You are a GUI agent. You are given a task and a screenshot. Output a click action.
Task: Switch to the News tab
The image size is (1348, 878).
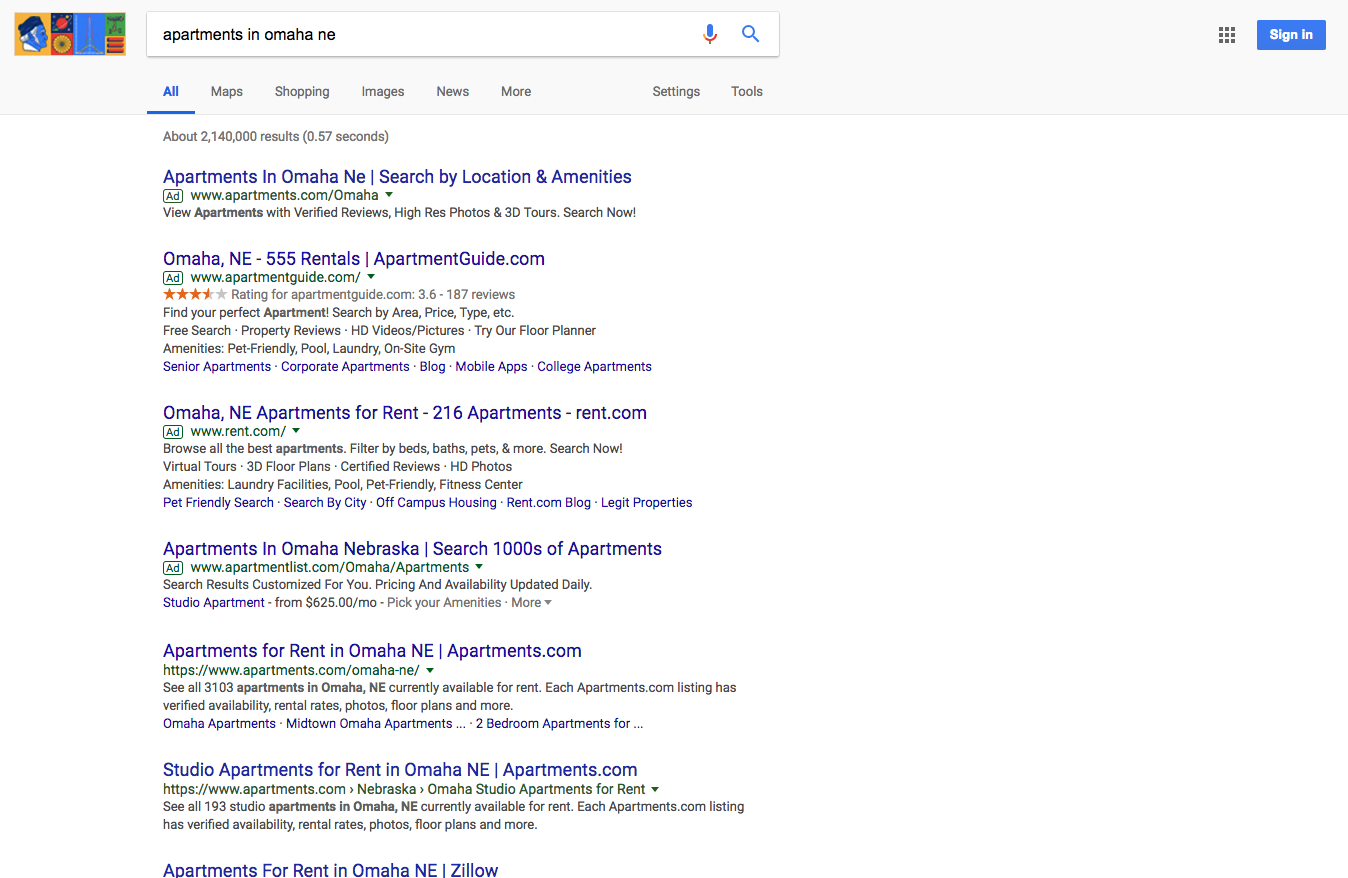[453, 91]
